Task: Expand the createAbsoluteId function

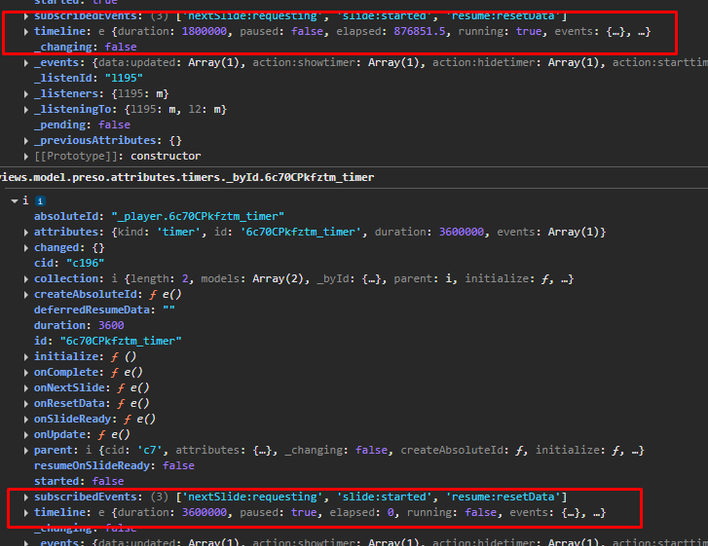Action: click(x=26, y=294)
